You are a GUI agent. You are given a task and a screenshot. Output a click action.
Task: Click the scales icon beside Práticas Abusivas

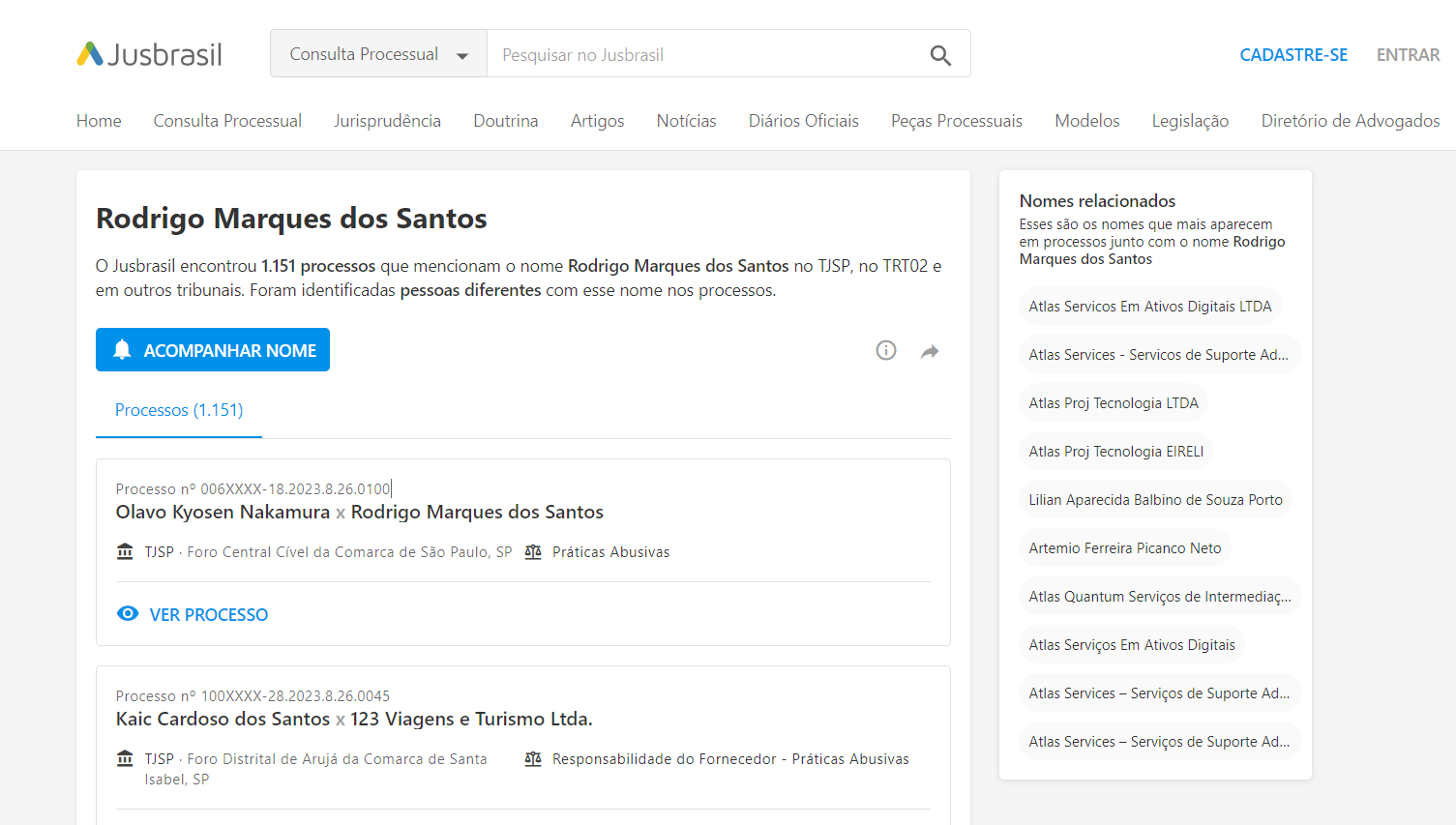[x=533, y=552]
